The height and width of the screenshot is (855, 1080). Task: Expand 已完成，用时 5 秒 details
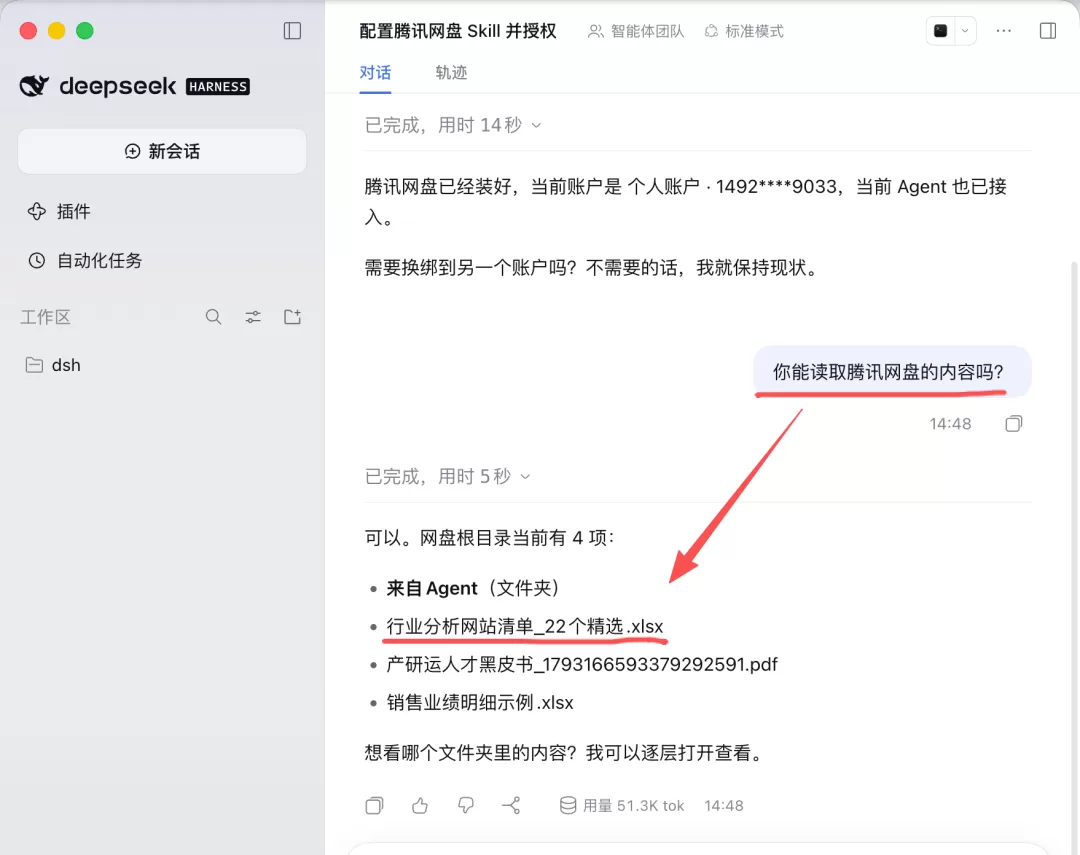point(447,476)
